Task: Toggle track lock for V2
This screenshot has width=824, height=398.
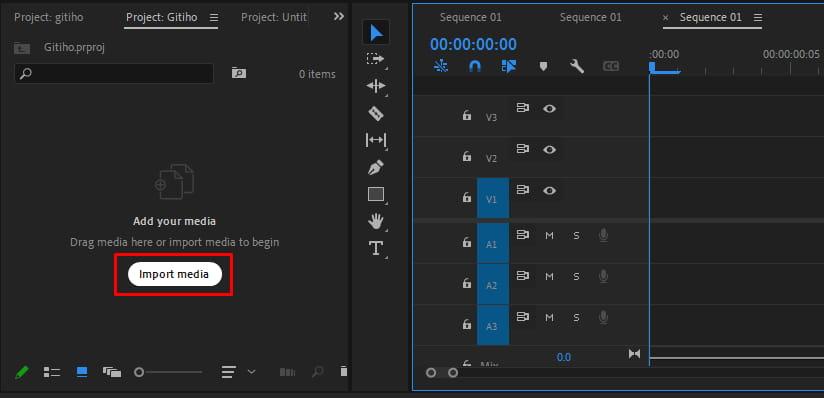Action: (467, 156)
